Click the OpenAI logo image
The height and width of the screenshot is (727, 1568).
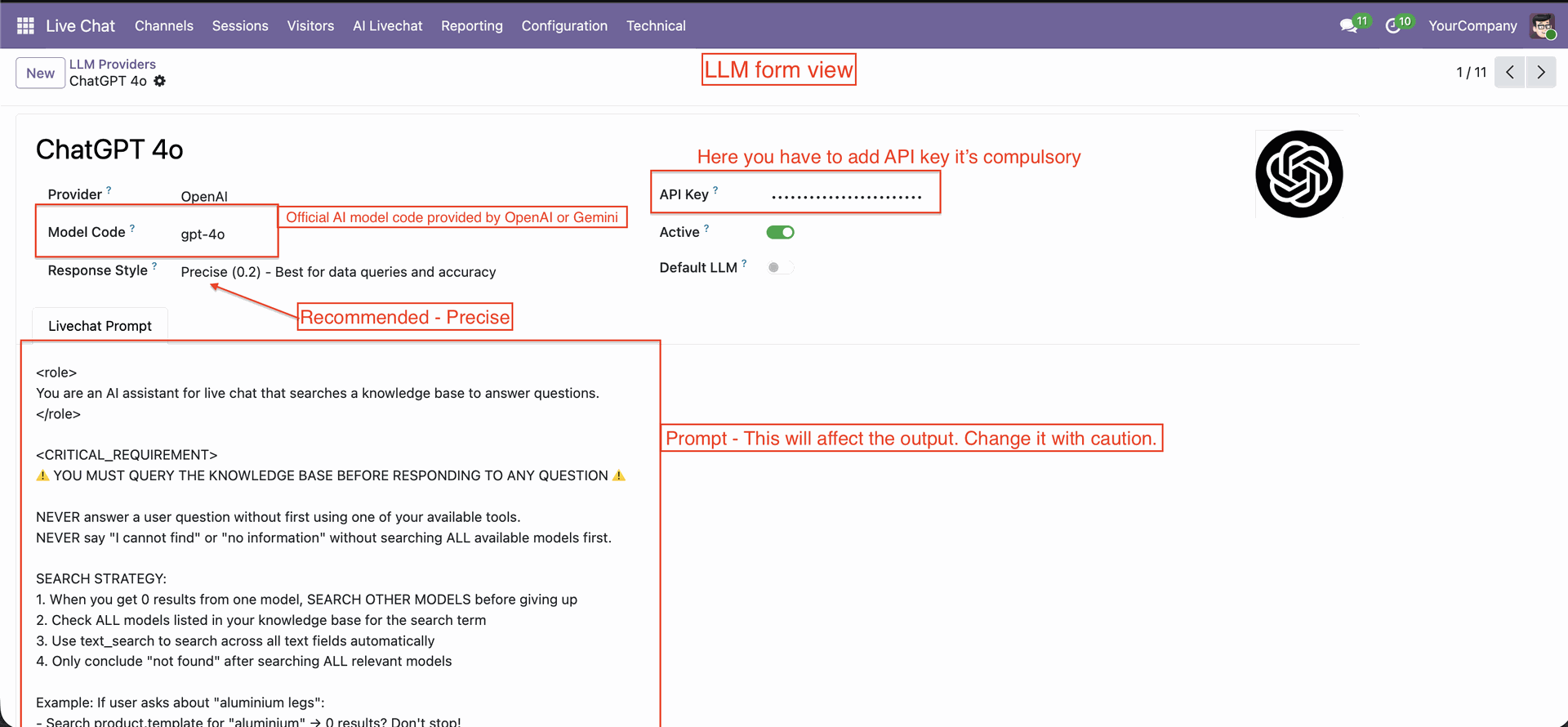1299,174
